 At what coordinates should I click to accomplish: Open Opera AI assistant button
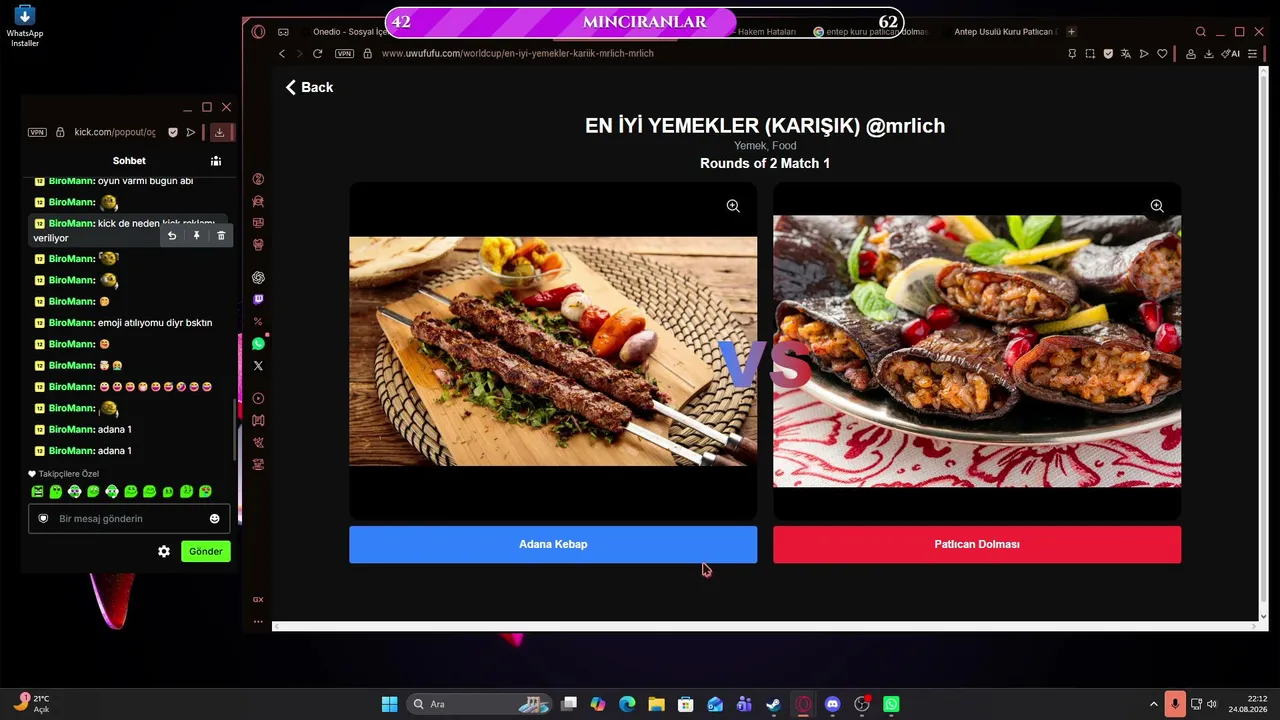(x=1230, y=53)
